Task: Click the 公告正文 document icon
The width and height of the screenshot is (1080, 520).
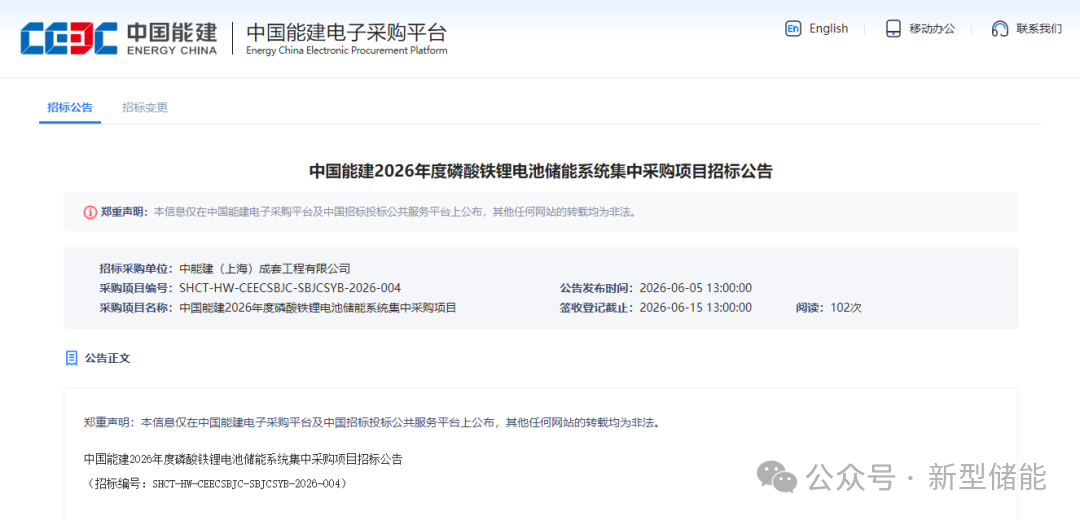Action: coord(71,358)
